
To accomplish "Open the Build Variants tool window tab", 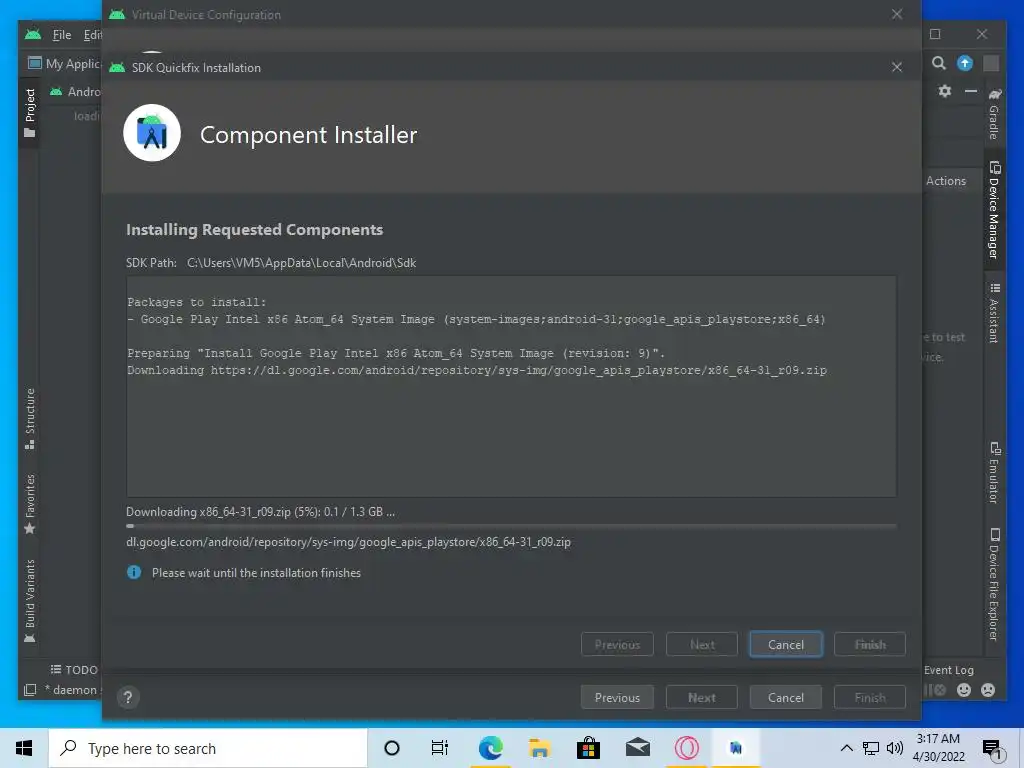I will click(x=29, y=601).
